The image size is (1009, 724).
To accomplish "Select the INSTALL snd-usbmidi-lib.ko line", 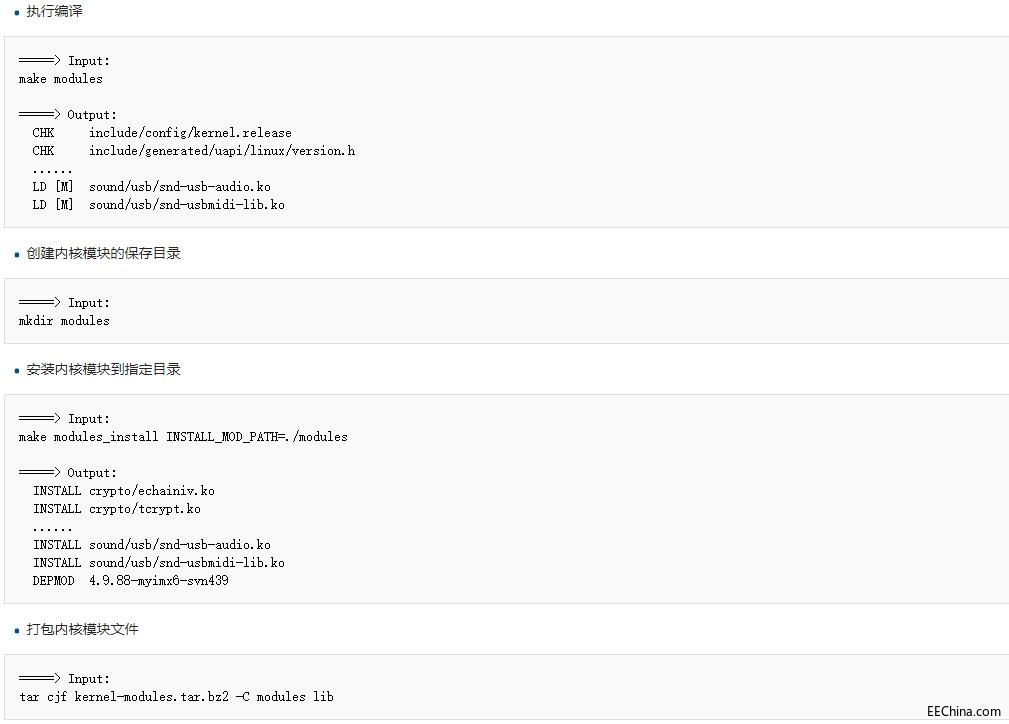I will click(158, 563).
